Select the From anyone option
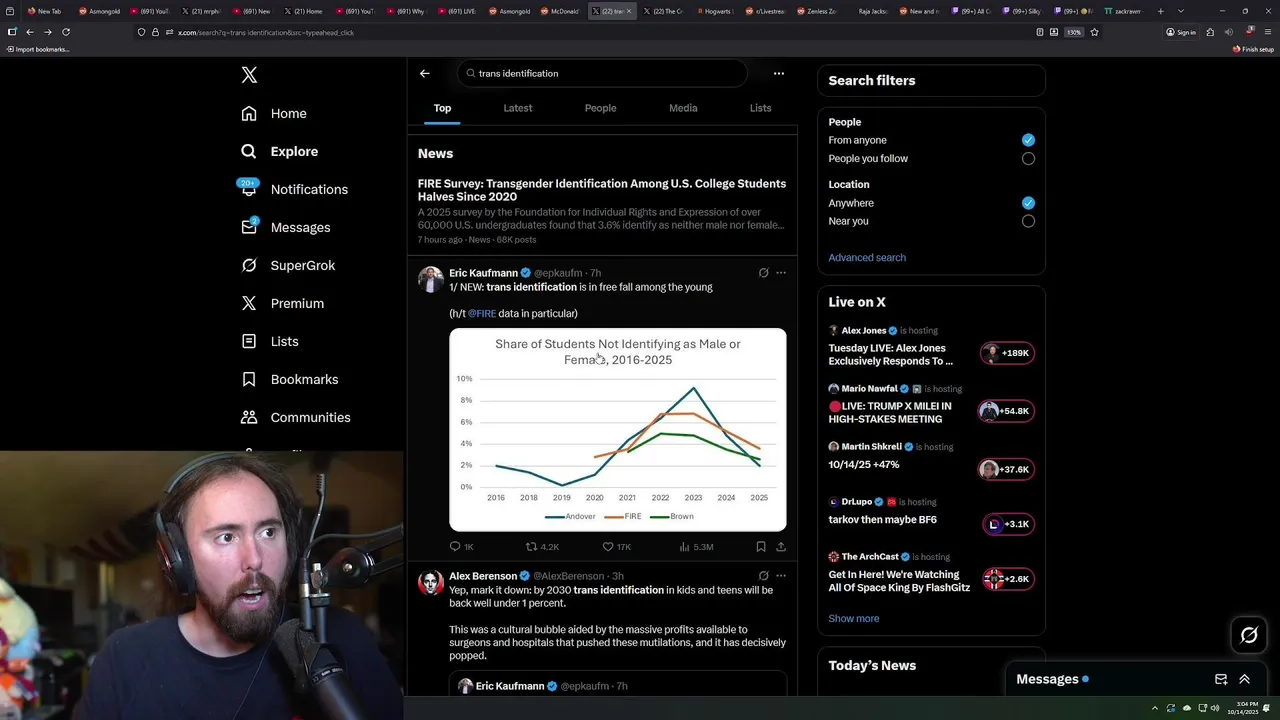This screenshot has height=720, width=1280. coord(1028,140)
